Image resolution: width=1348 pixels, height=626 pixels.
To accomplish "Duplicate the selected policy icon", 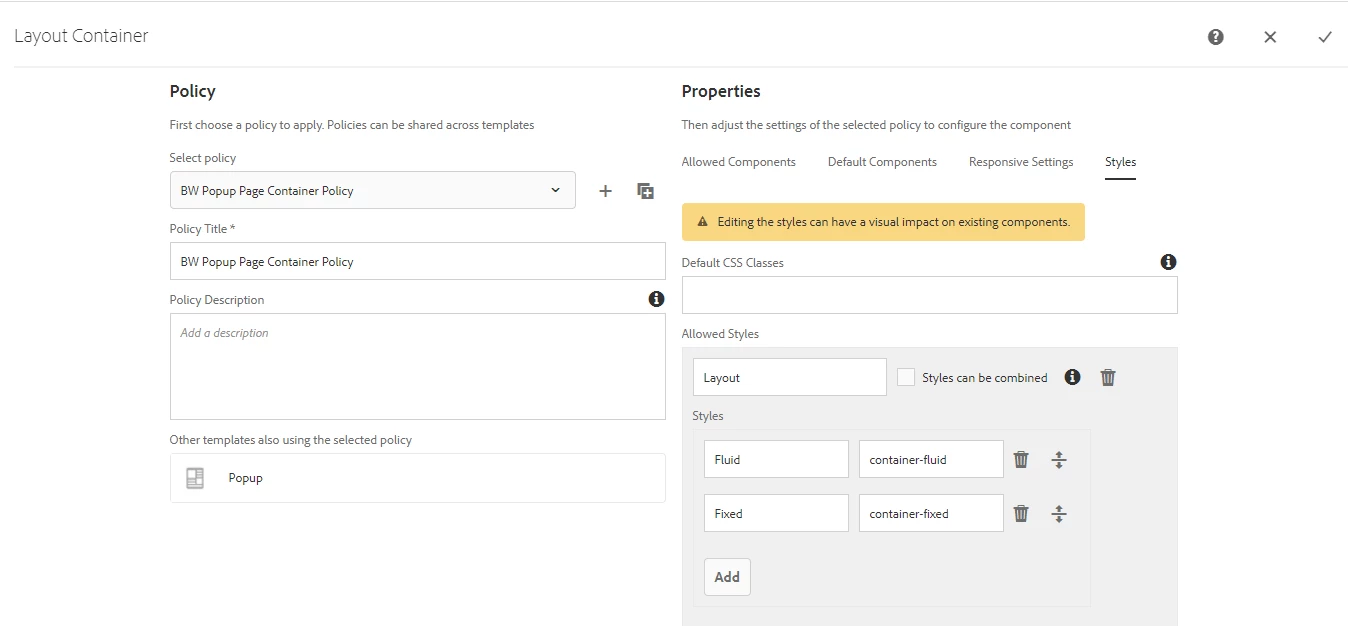I will [x=646, y=191].
